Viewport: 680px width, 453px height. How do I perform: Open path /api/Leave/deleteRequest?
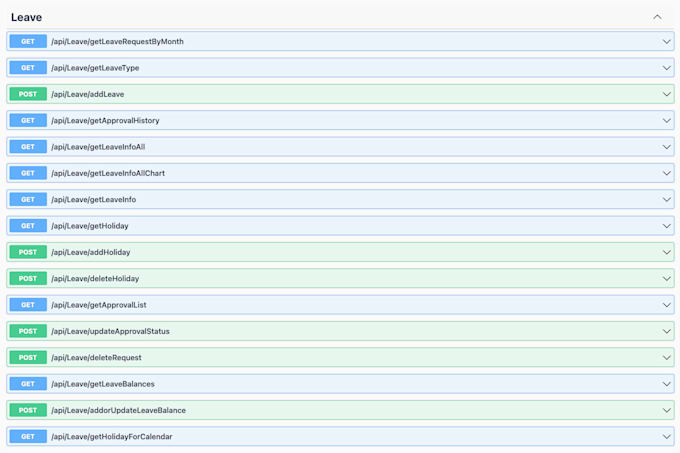click(x=96, y=358)
